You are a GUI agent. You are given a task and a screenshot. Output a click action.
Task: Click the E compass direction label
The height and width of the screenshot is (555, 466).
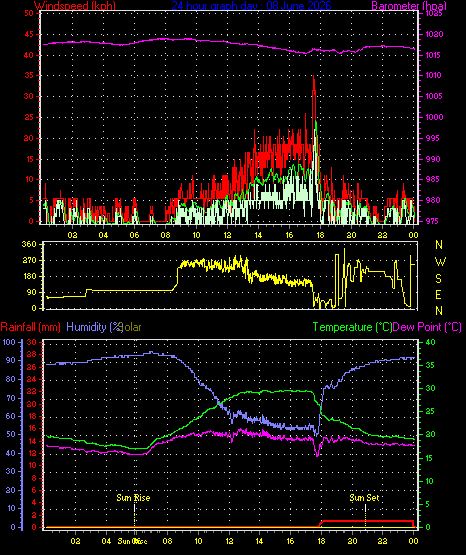pos(438,295)
